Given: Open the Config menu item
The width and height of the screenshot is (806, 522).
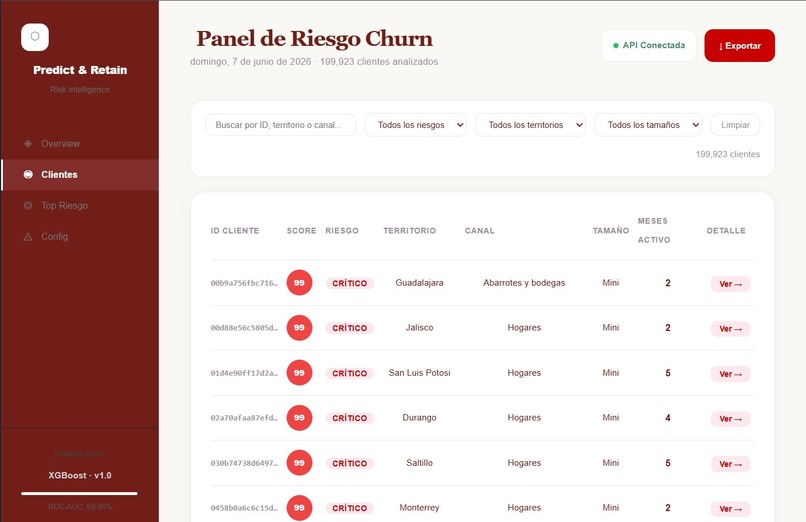Looking at the screenshot, I should 80,236.
